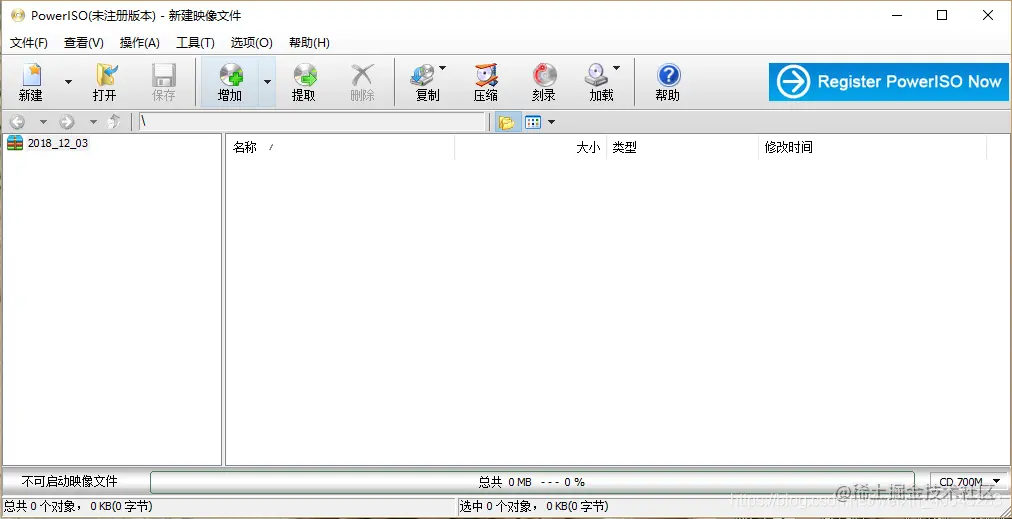Sort by the 修改时间 column header
Image resolution: width=1012 pixels, height=519 pixels.
[x=873, y=147]
